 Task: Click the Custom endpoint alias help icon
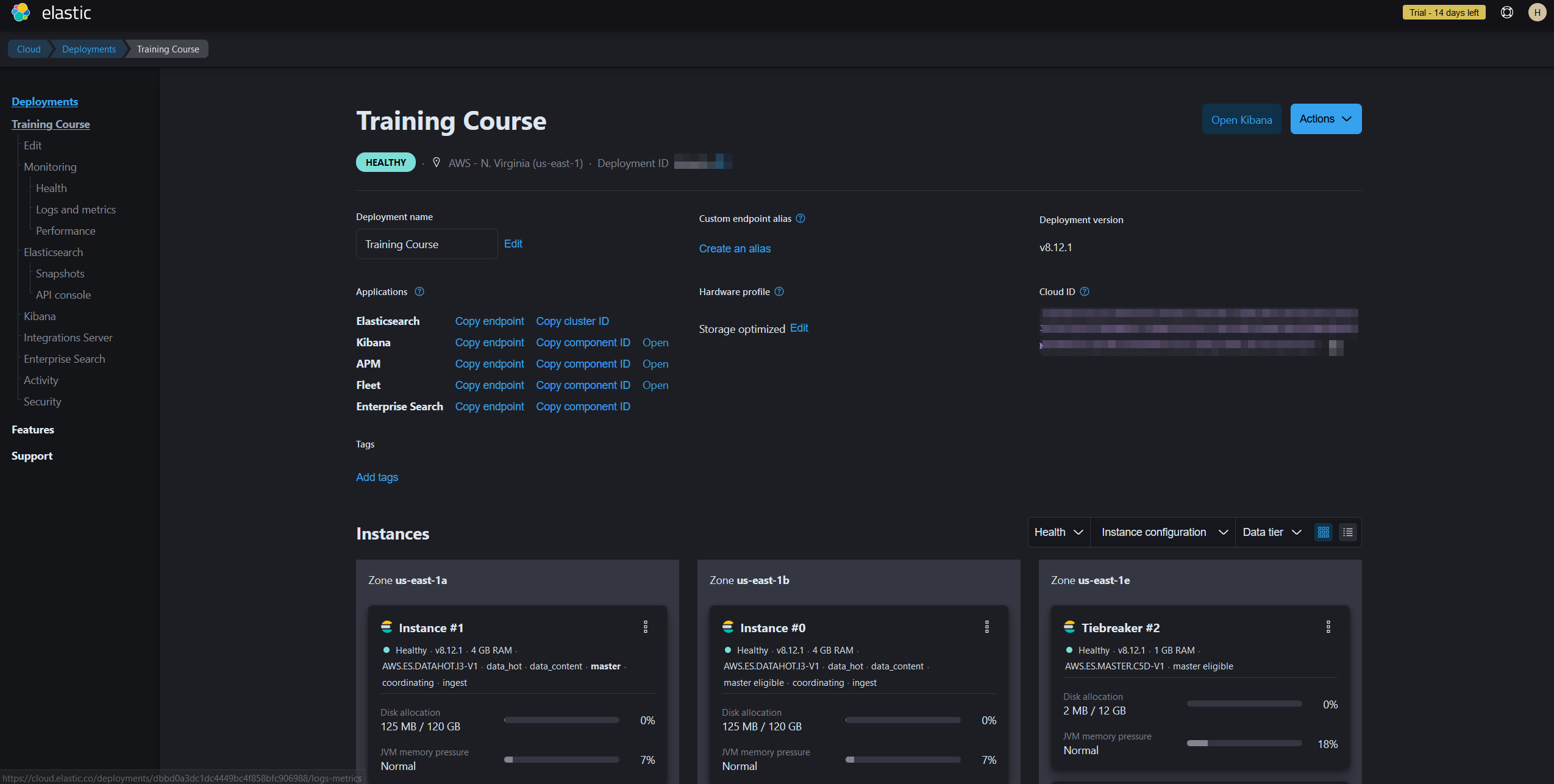tap(800, 218)
